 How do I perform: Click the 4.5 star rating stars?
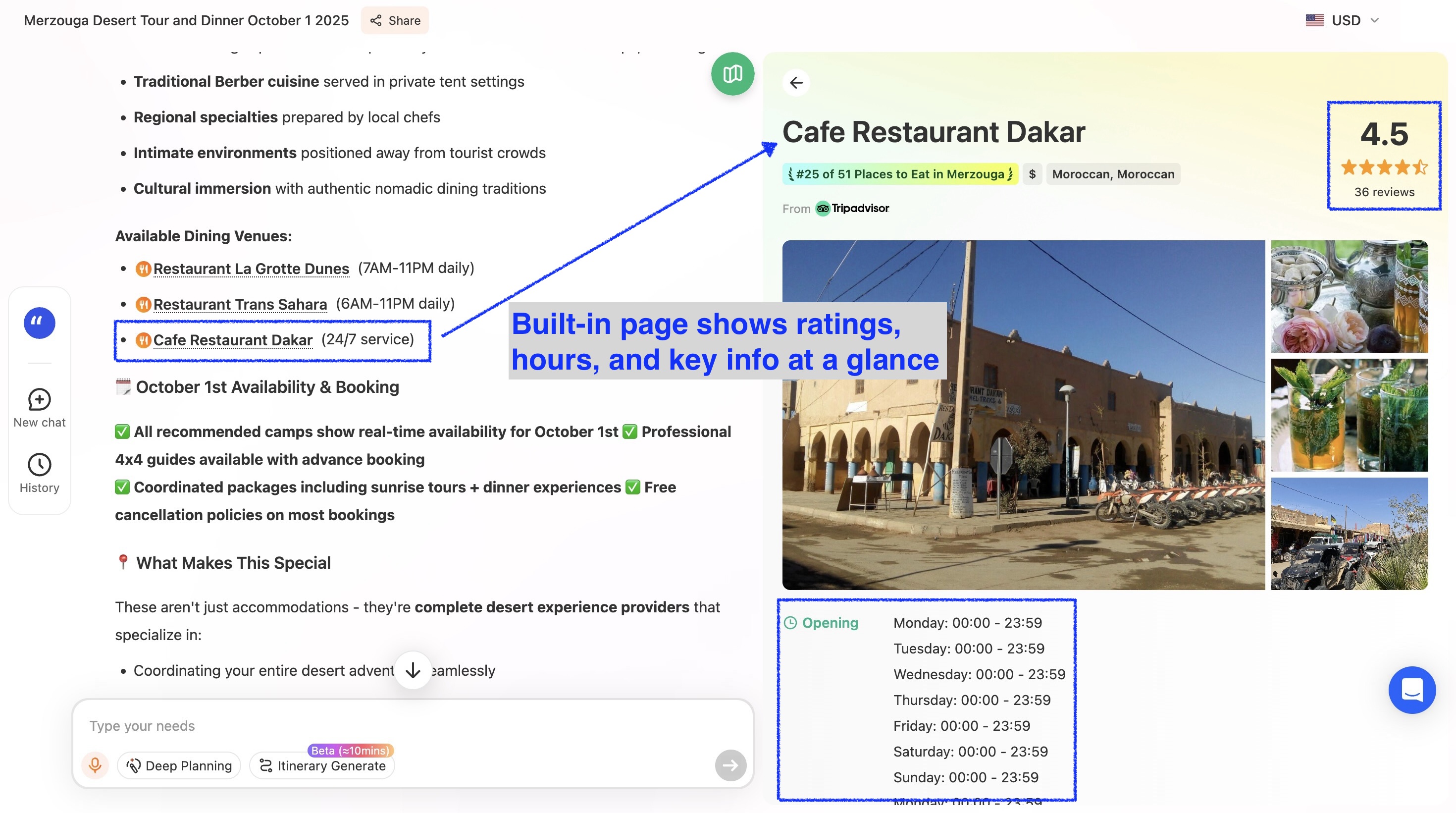(x=1384, y=167)
